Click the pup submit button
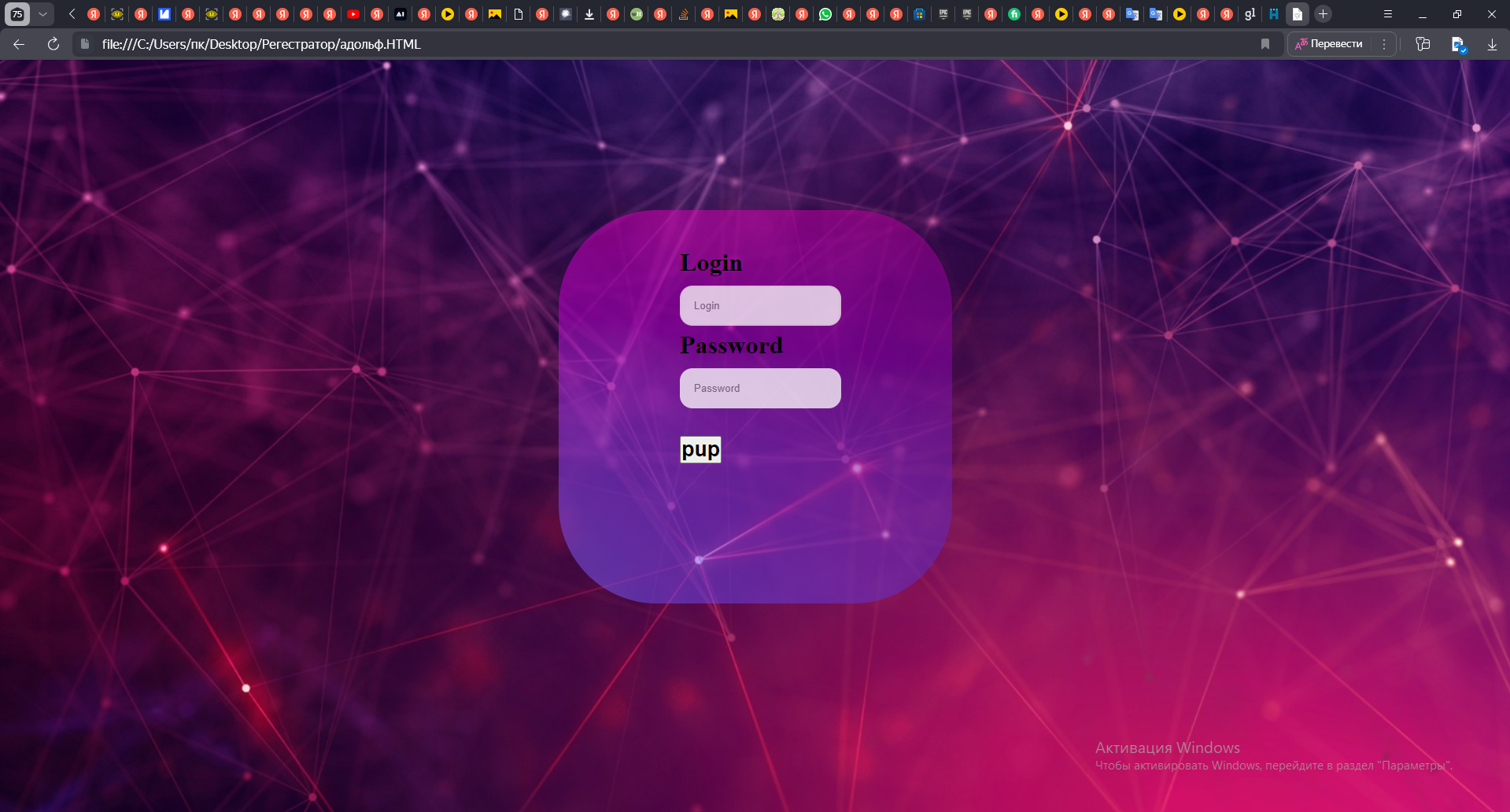 coord(700,449)
